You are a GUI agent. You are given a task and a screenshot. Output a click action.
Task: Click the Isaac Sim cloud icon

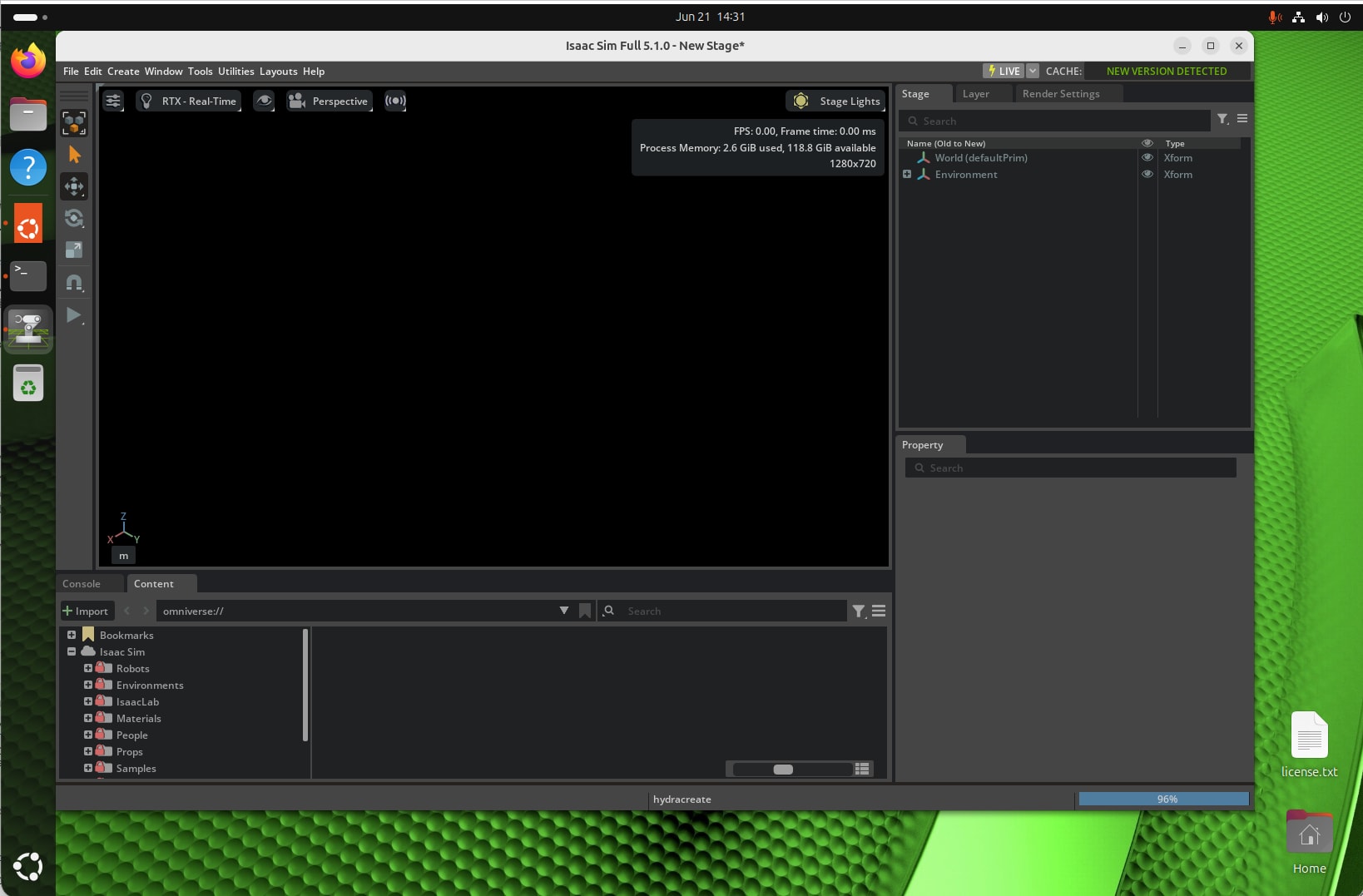point(88,651)
